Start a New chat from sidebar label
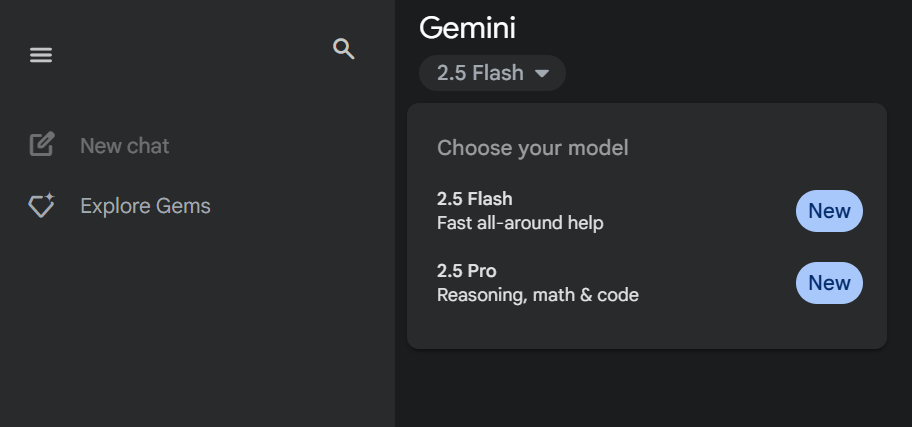 (x=124, y=145)
